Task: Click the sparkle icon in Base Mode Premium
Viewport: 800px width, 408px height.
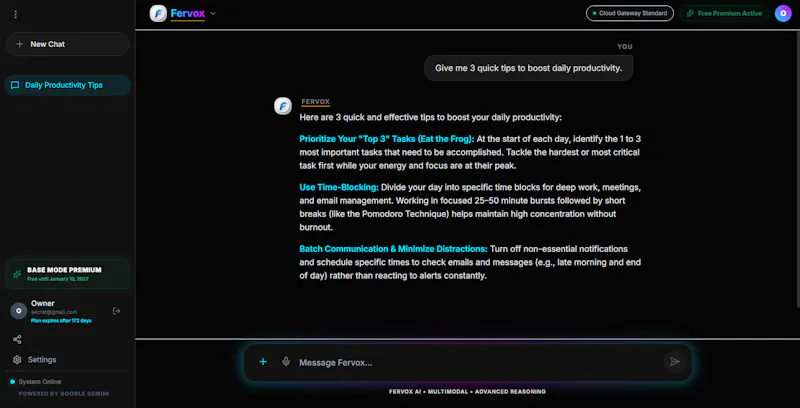Action: point(17,274)
